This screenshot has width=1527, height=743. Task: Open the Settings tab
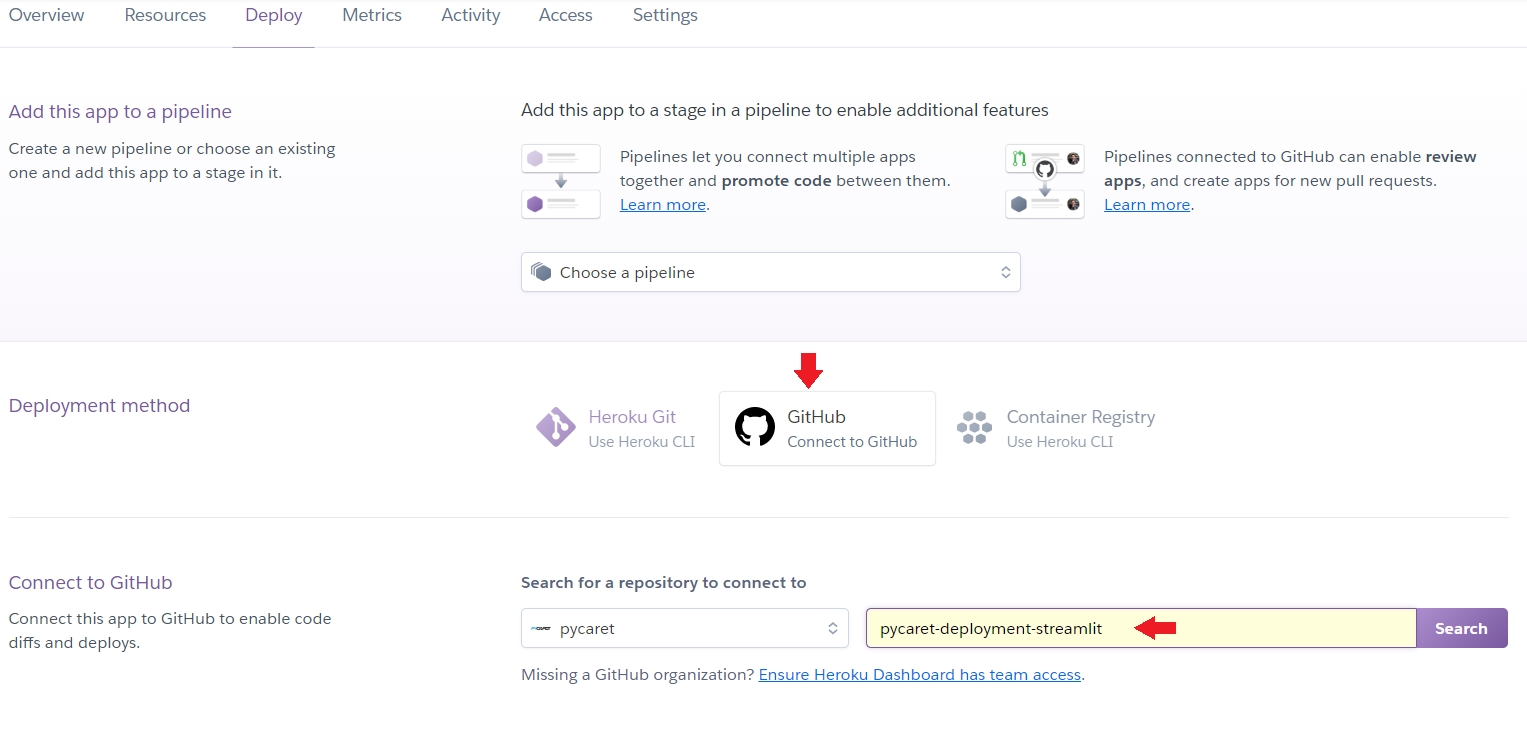click(x=665, y=15)
